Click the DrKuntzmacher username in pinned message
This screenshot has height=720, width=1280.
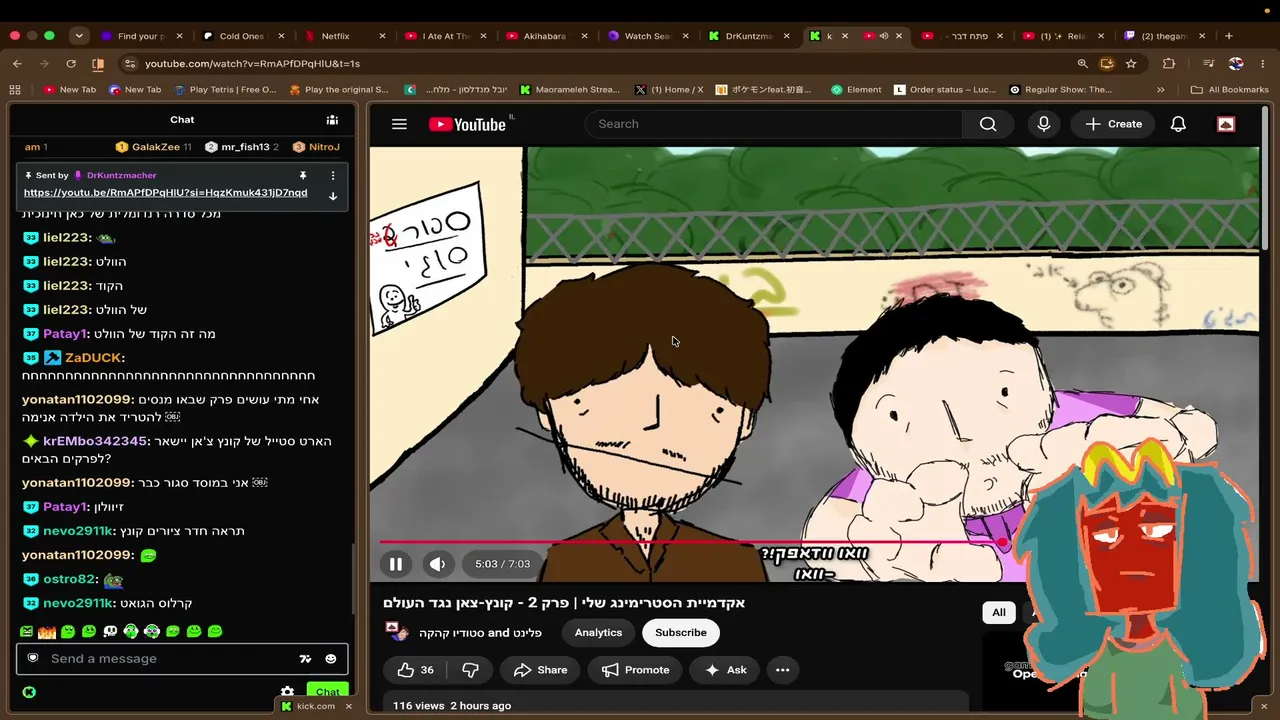[x=122, y=176]
